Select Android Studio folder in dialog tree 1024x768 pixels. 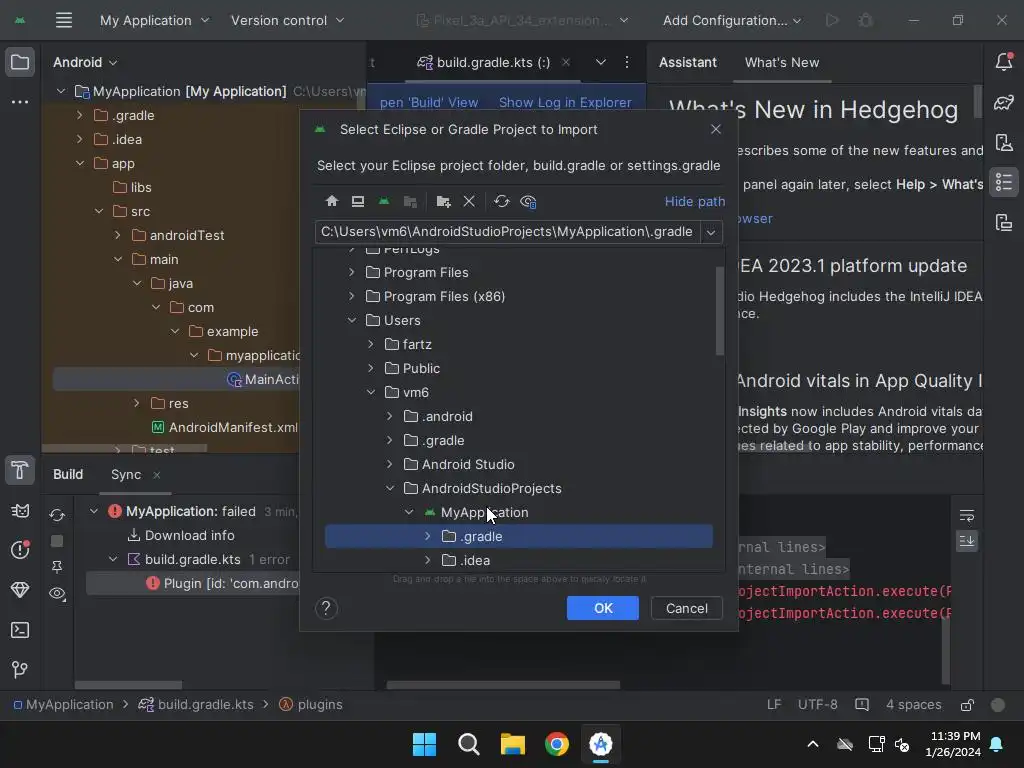pos(468,464)
